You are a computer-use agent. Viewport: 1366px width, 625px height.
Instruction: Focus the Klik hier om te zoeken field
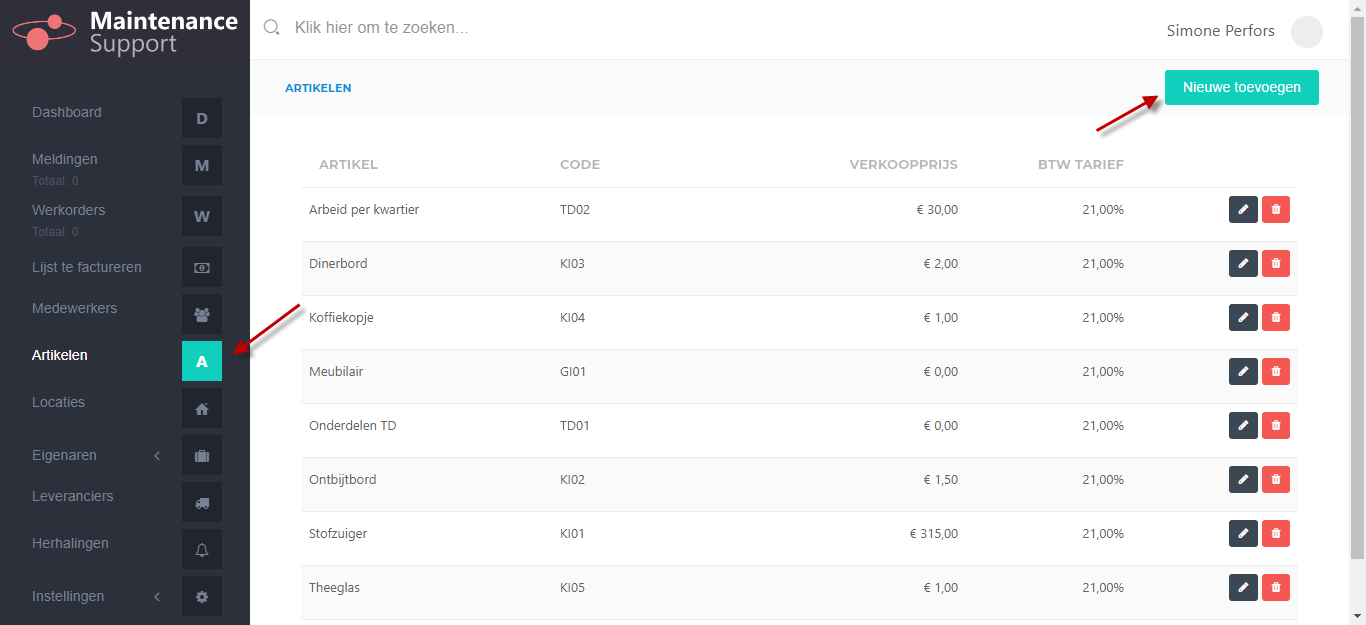[700, 28]
